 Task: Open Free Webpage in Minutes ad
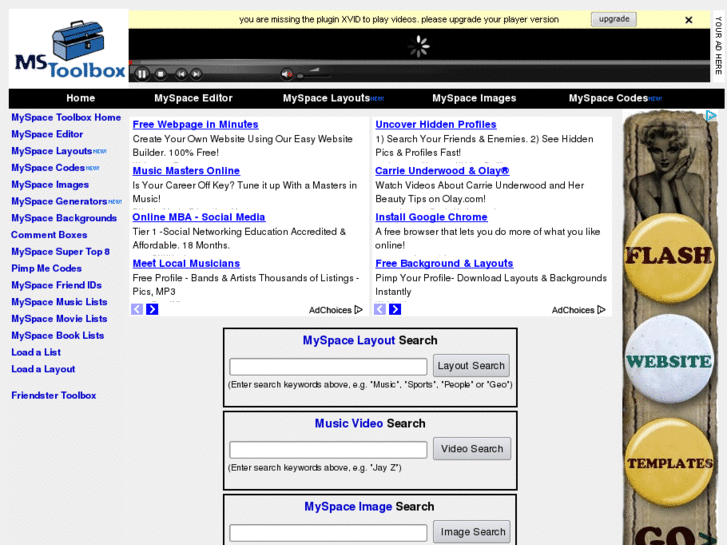195,124
